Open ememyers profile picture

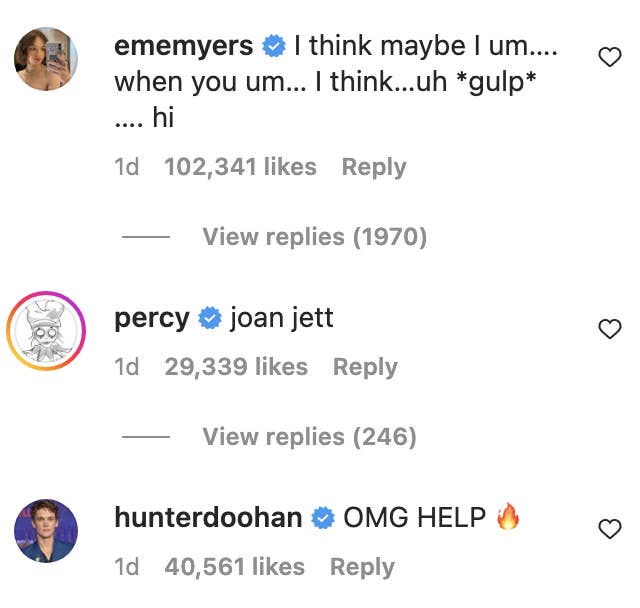pos(46,59)
